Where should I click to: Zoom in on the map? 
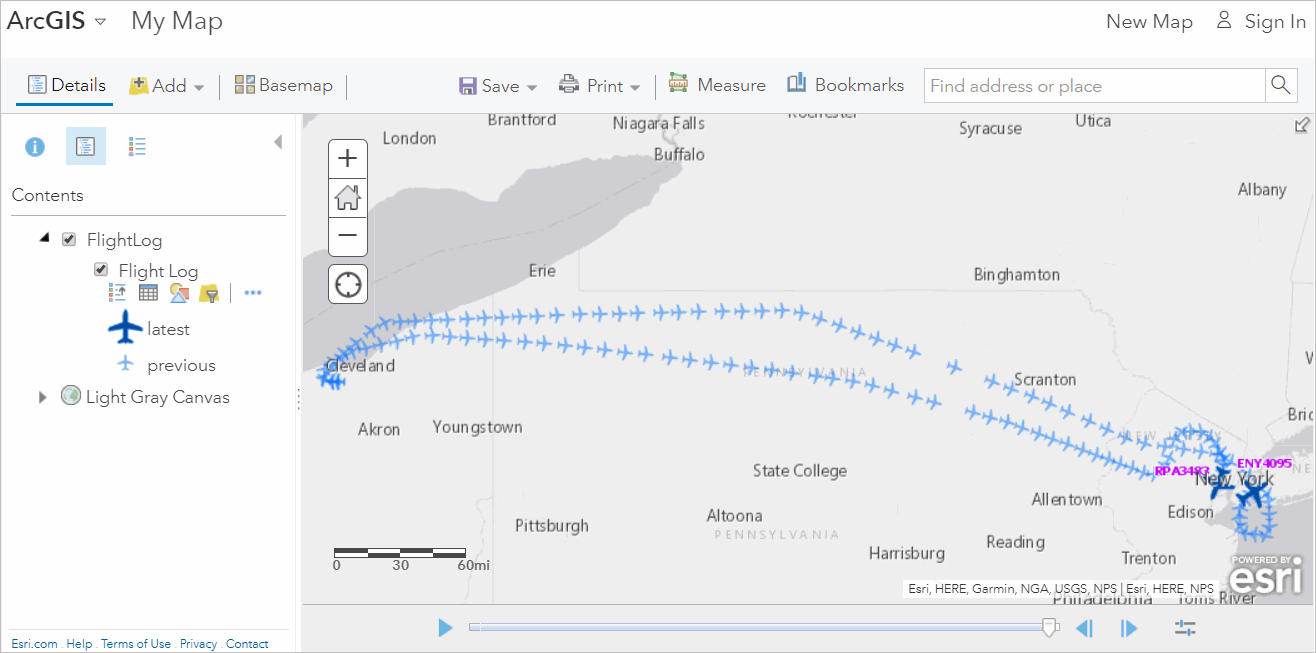coord(348,158)
